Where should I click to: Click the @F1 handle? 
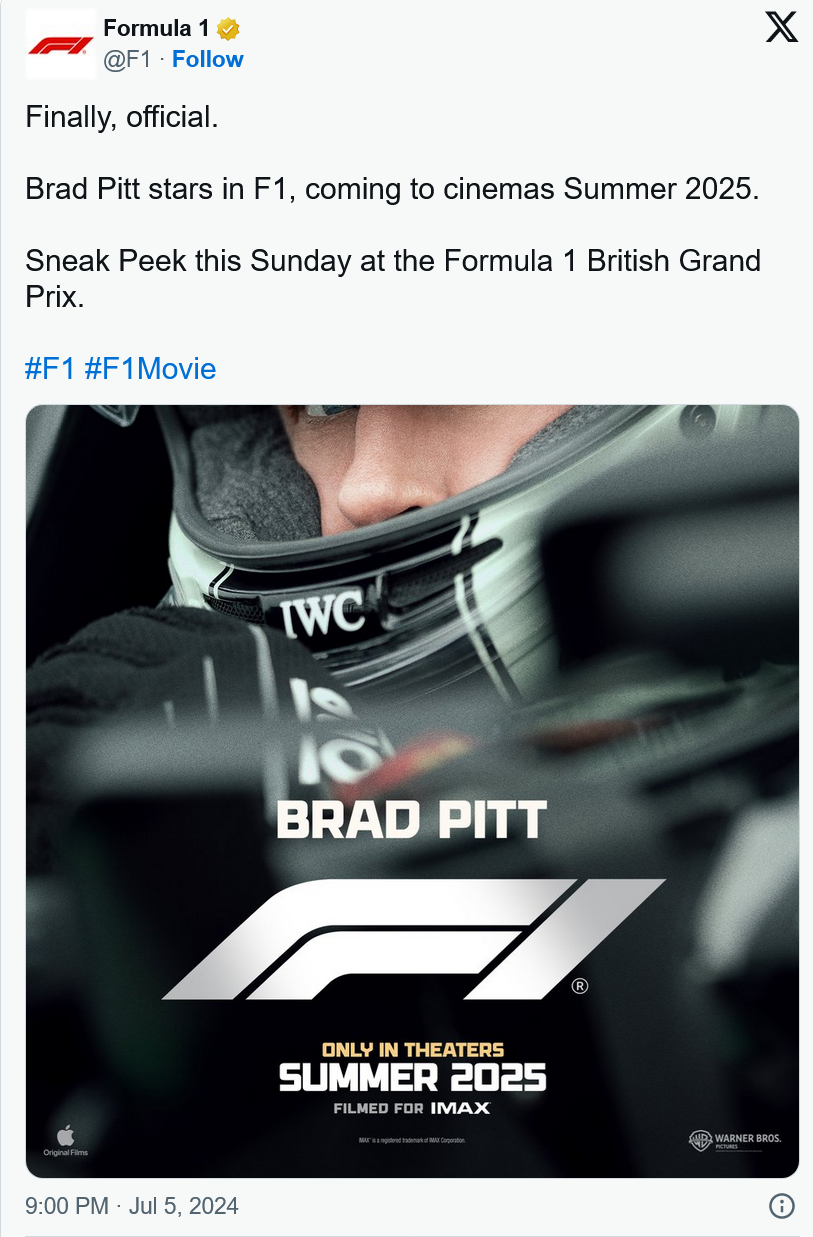pos(127,59)
